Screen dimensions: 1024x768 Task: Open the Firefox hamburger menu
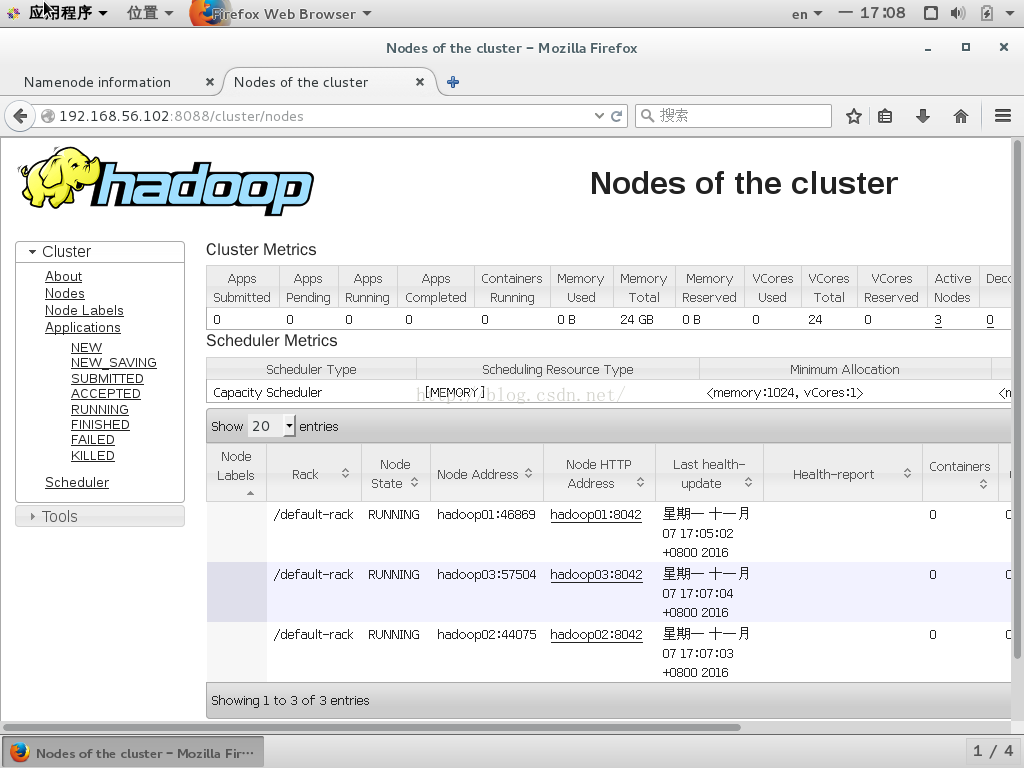click(x=1003, y=116)
